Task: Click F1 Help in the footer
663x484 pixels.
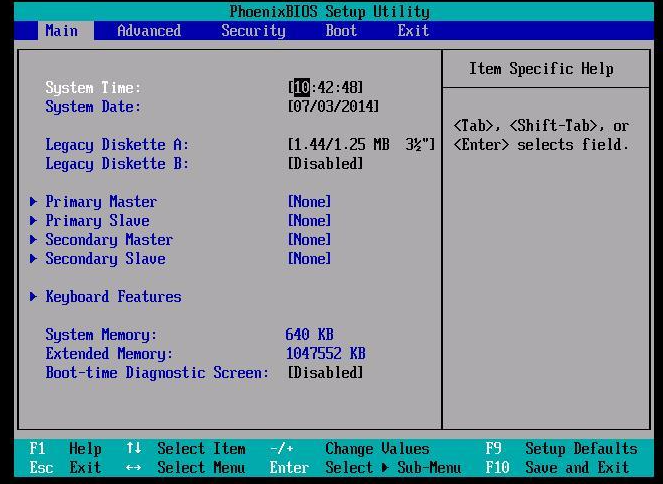Action: click(66, 449)
